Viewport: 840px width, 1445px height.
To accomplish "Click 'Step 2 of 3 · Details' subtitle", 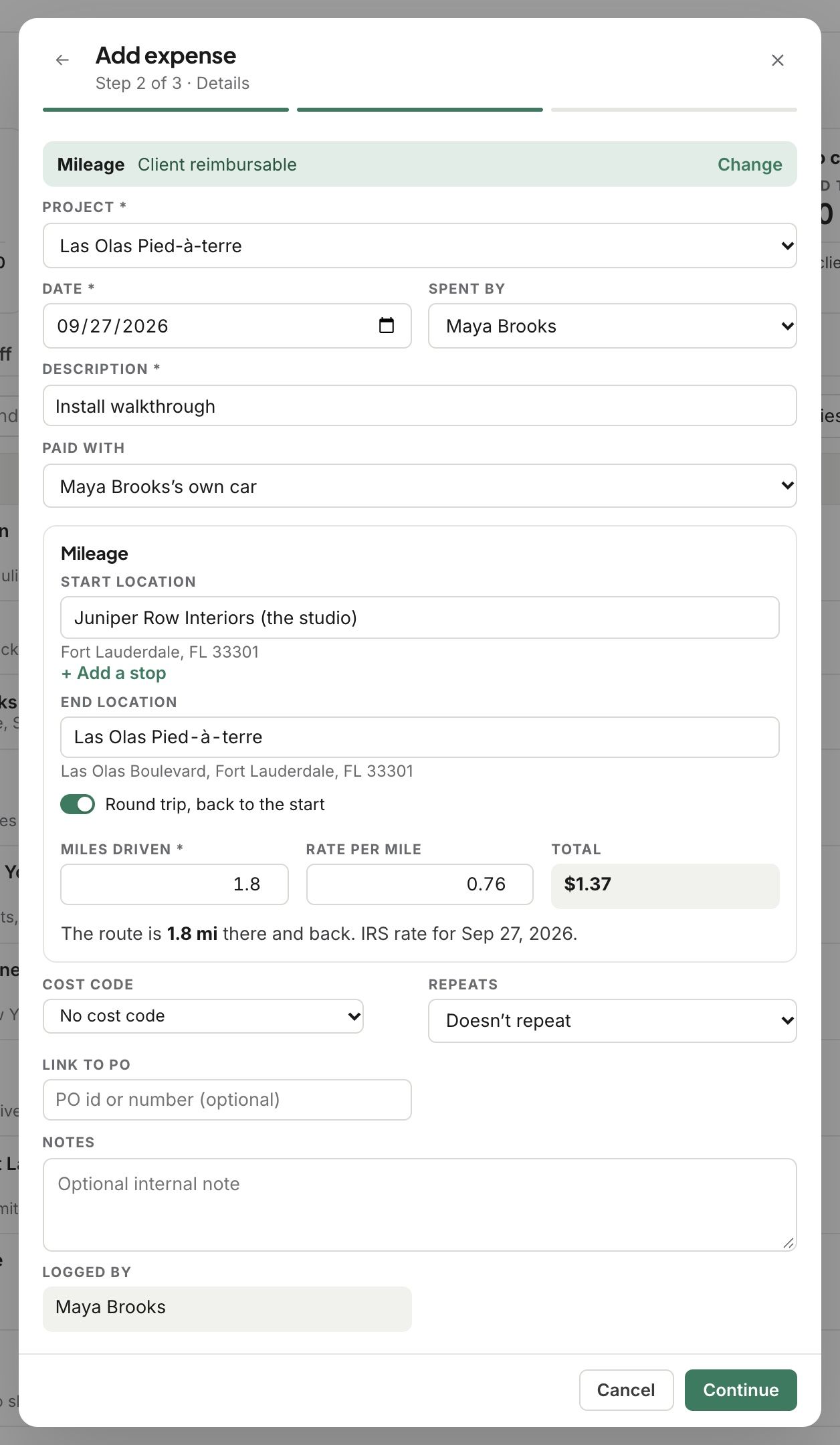I will (x=173, y=84).
